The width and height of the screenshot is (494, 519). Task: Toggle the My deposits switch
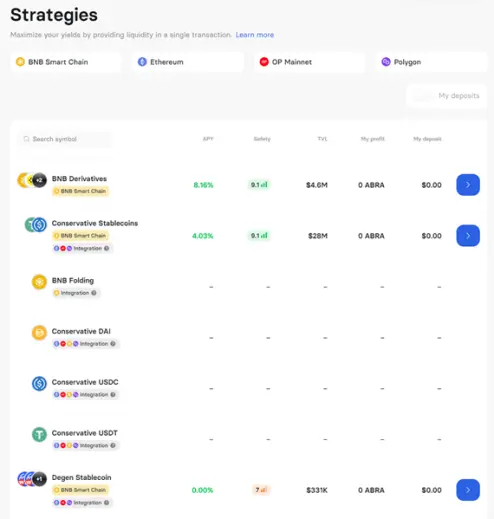pyautogui.click(x=423, y=96)
